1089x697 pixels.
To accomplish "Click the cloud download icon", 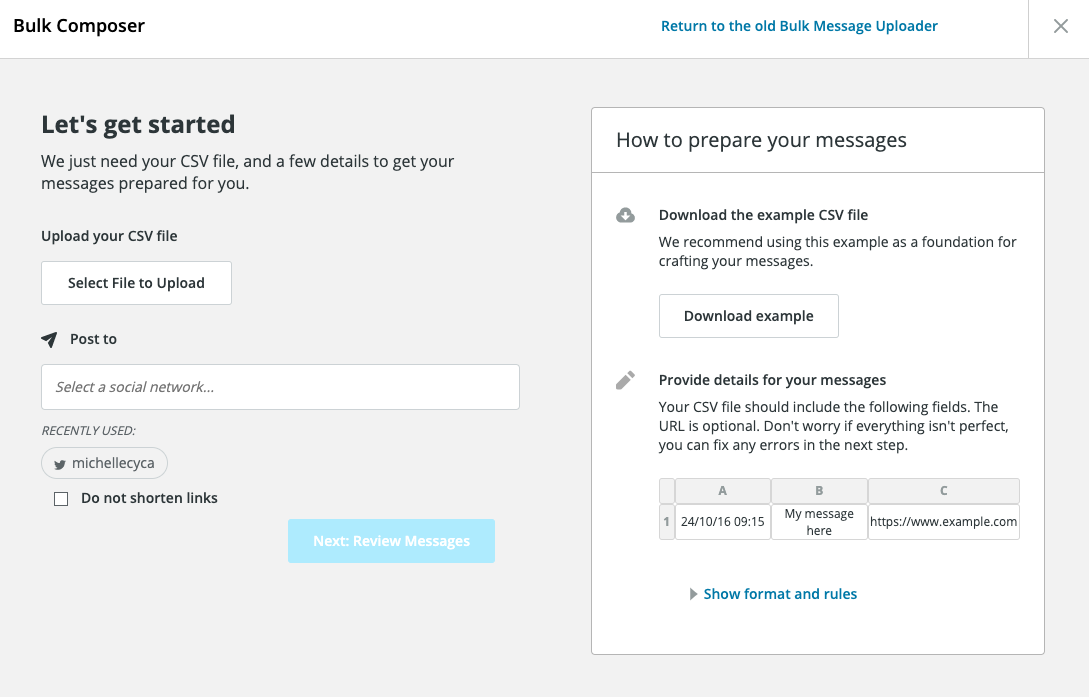I will 625,215.
